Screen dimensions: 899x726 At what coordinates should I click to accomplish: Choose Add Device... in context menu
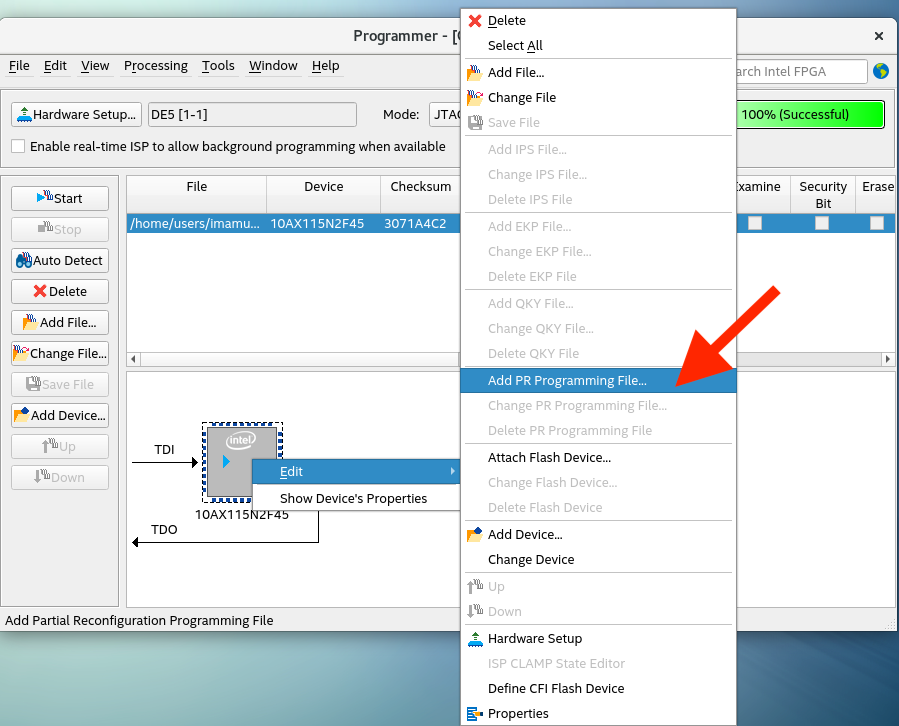598,534
